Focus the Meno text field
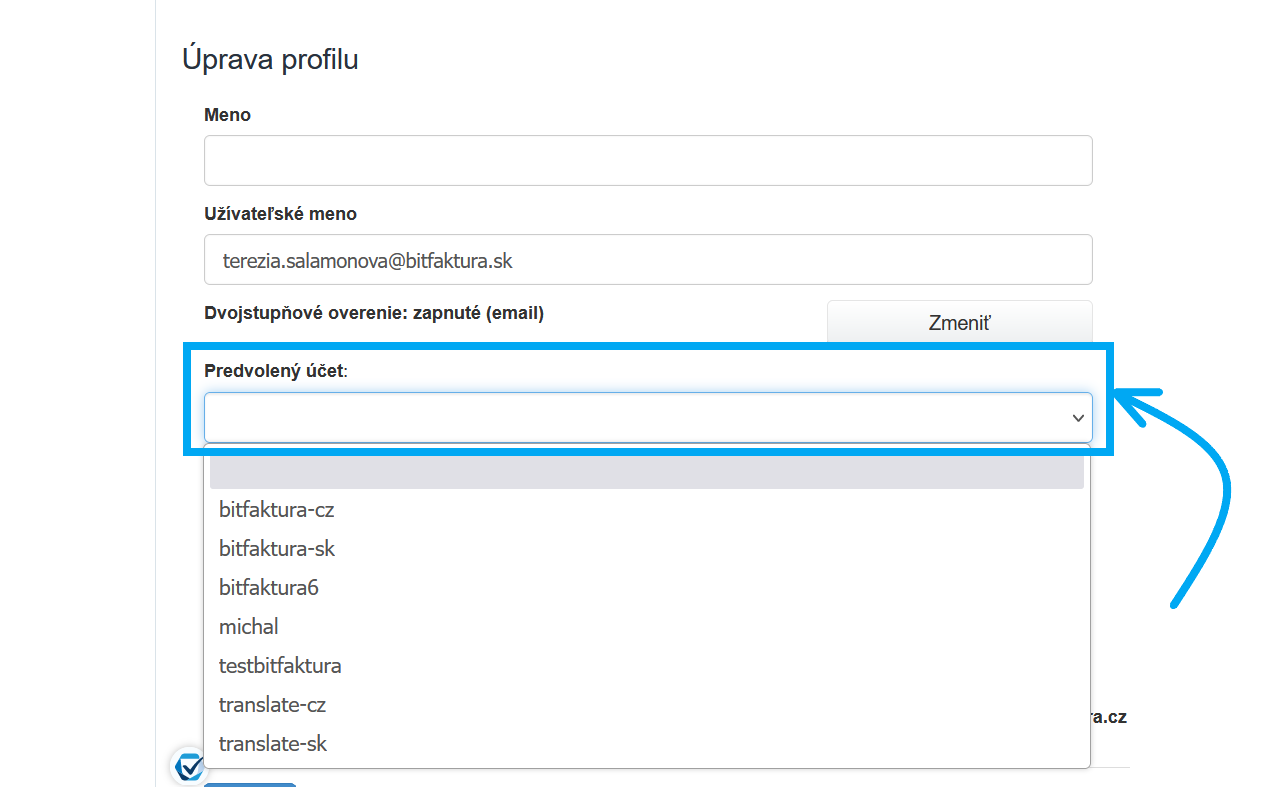The width and height of the screenshot is (1284, 787). [648, 161]
